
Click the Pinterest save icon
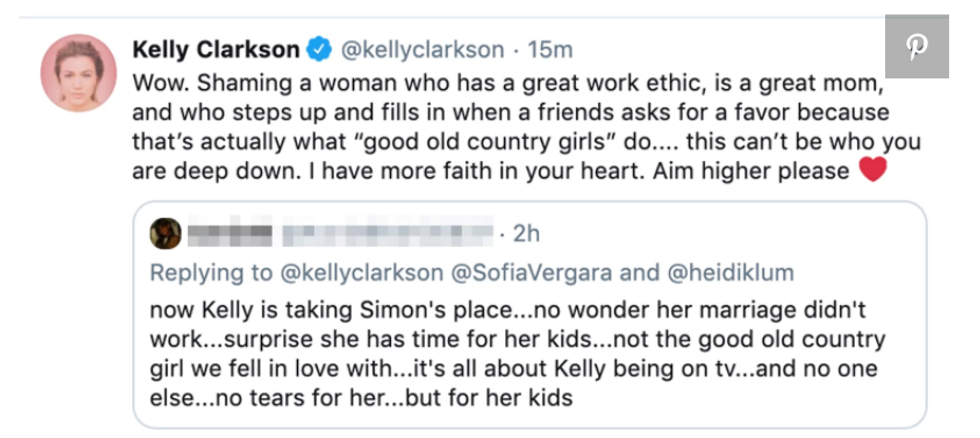click(917, 48)
